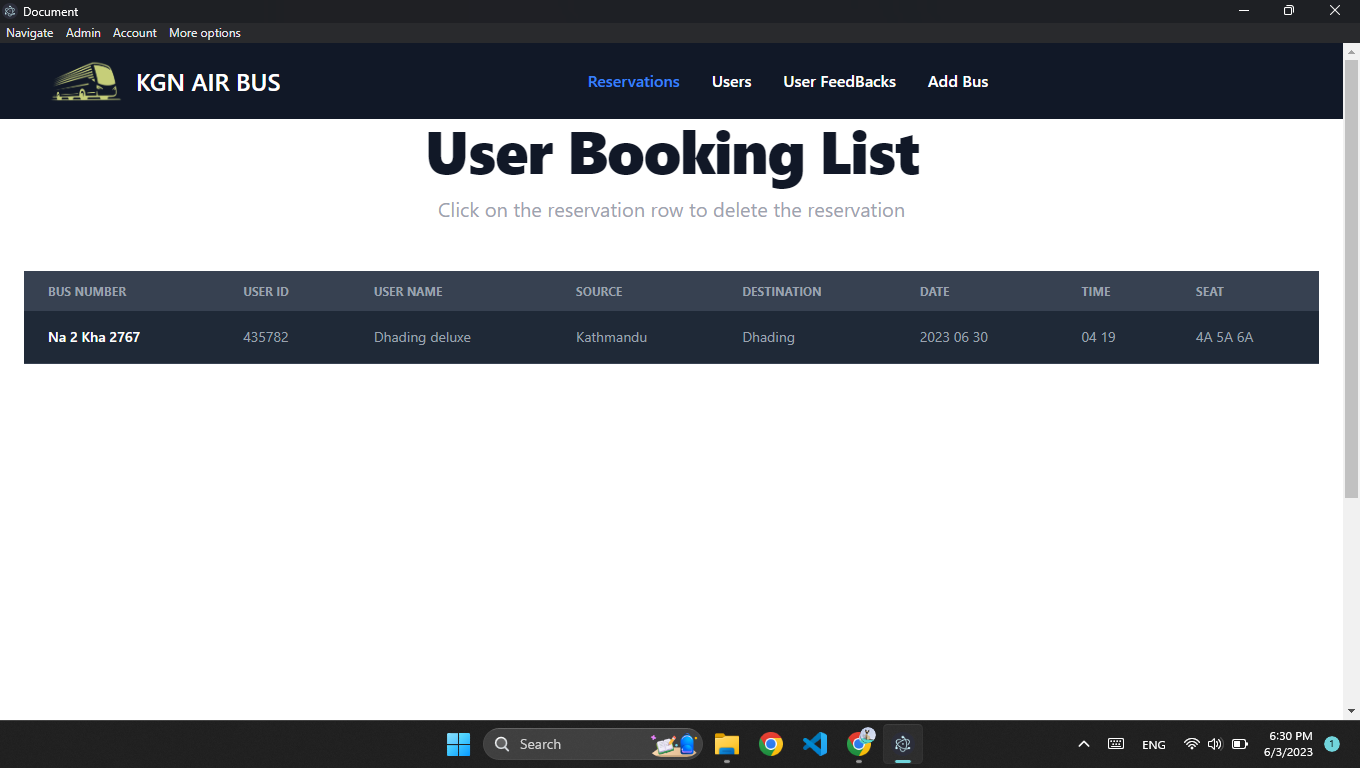Open the second Chrome profile taskbar icon
Screen dimensions: 1360x768
(x=859, y=744)
